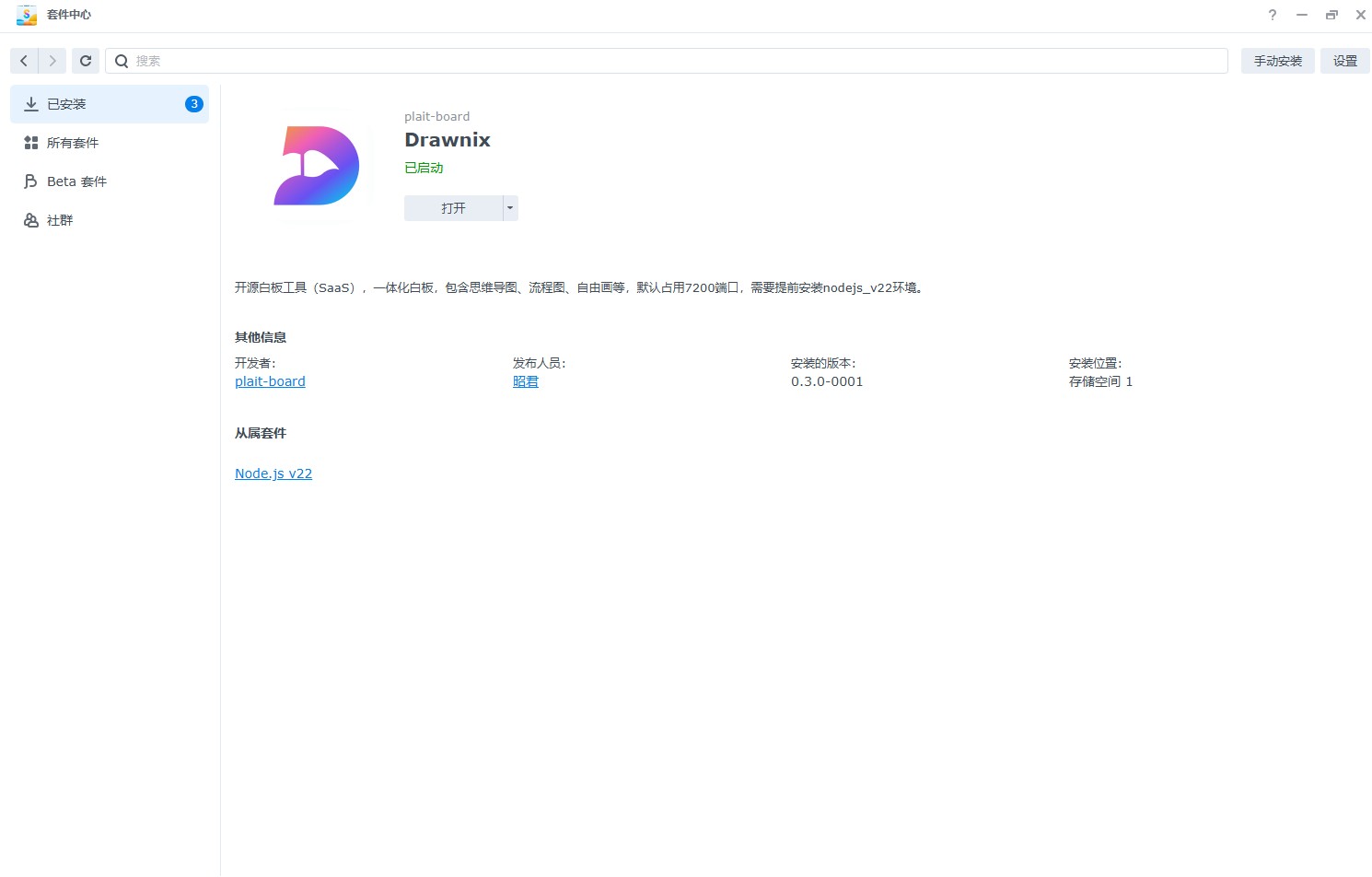
Task: Switch to Beta 套件 section
Action: click(x=76, y=181)
